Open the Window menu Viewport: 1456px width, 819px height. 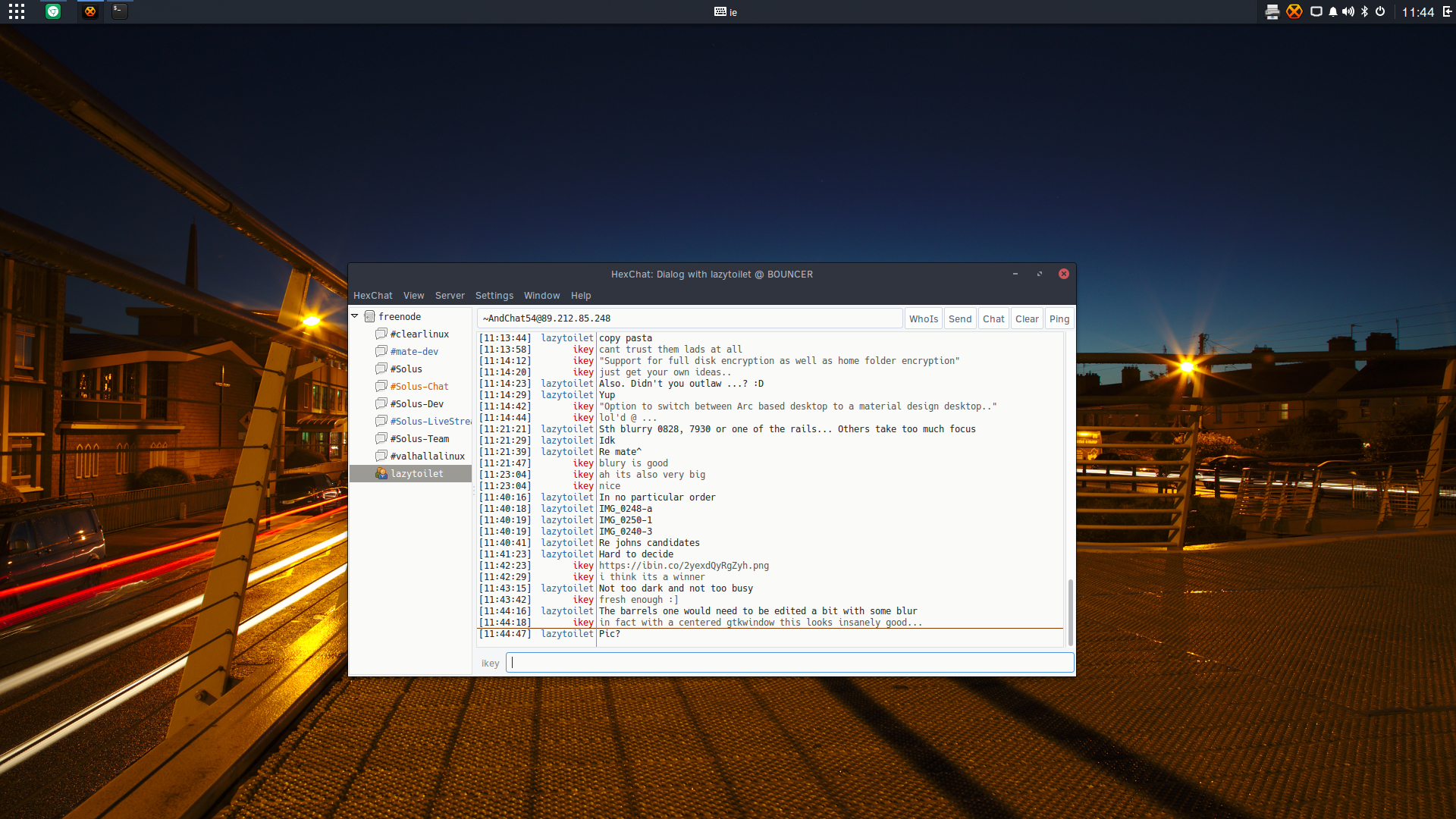click(x=541, y=296)
